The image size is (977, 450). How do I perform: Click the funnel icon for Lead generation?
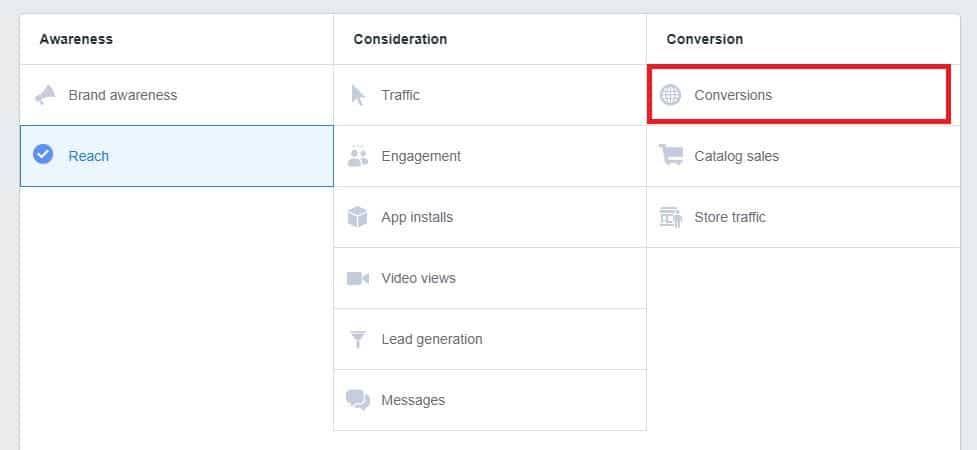[358, 339]
